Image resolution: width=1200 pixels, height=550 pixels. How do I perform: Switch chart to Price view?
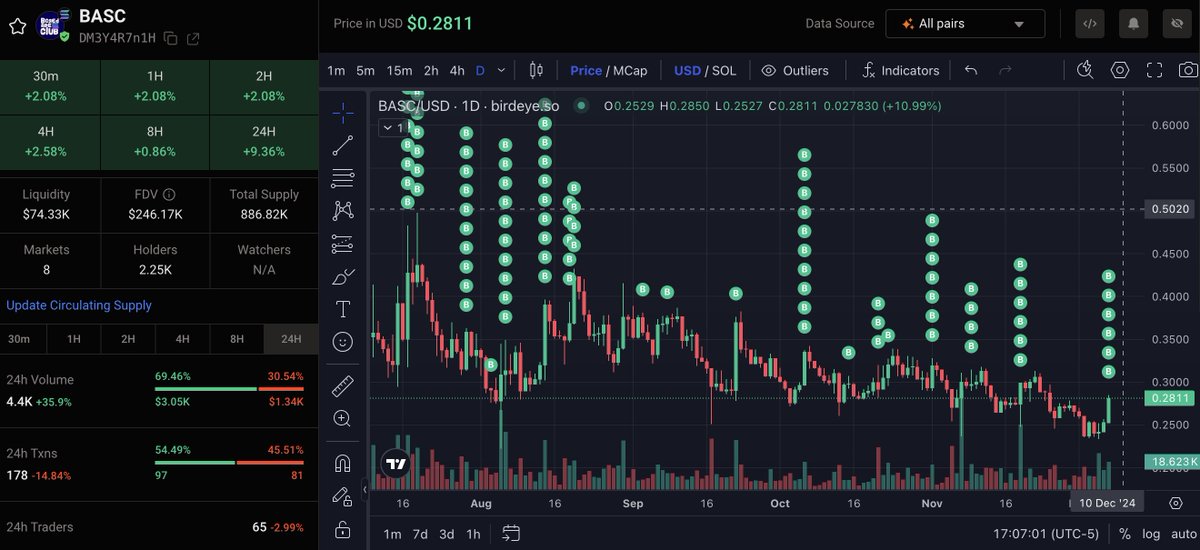pyautogui.click(x=586, y=70)
